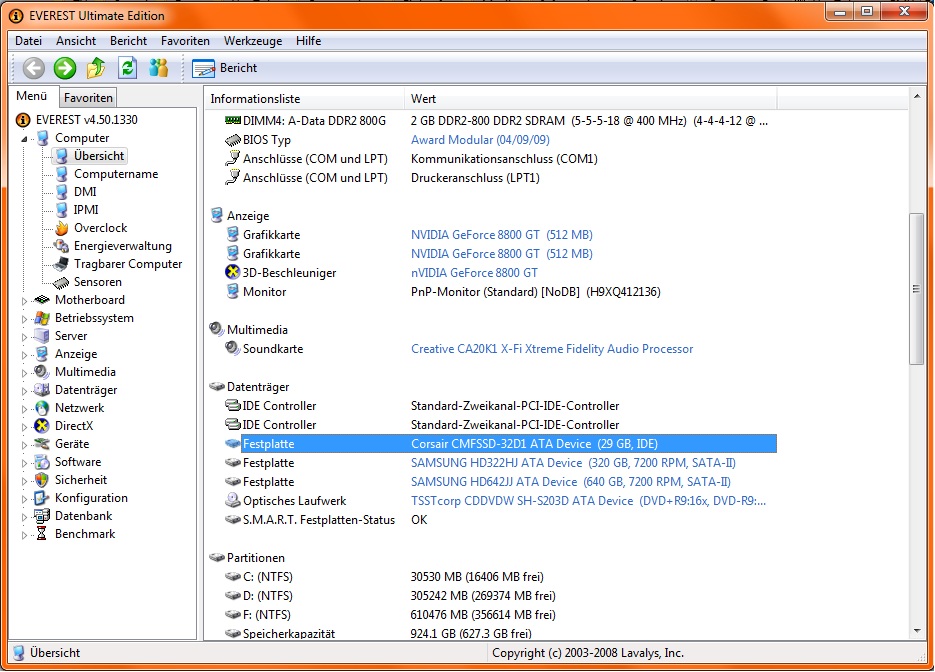Click the Netzwerk globe icon
Screen dimensions: 935x672
[42, 408]
